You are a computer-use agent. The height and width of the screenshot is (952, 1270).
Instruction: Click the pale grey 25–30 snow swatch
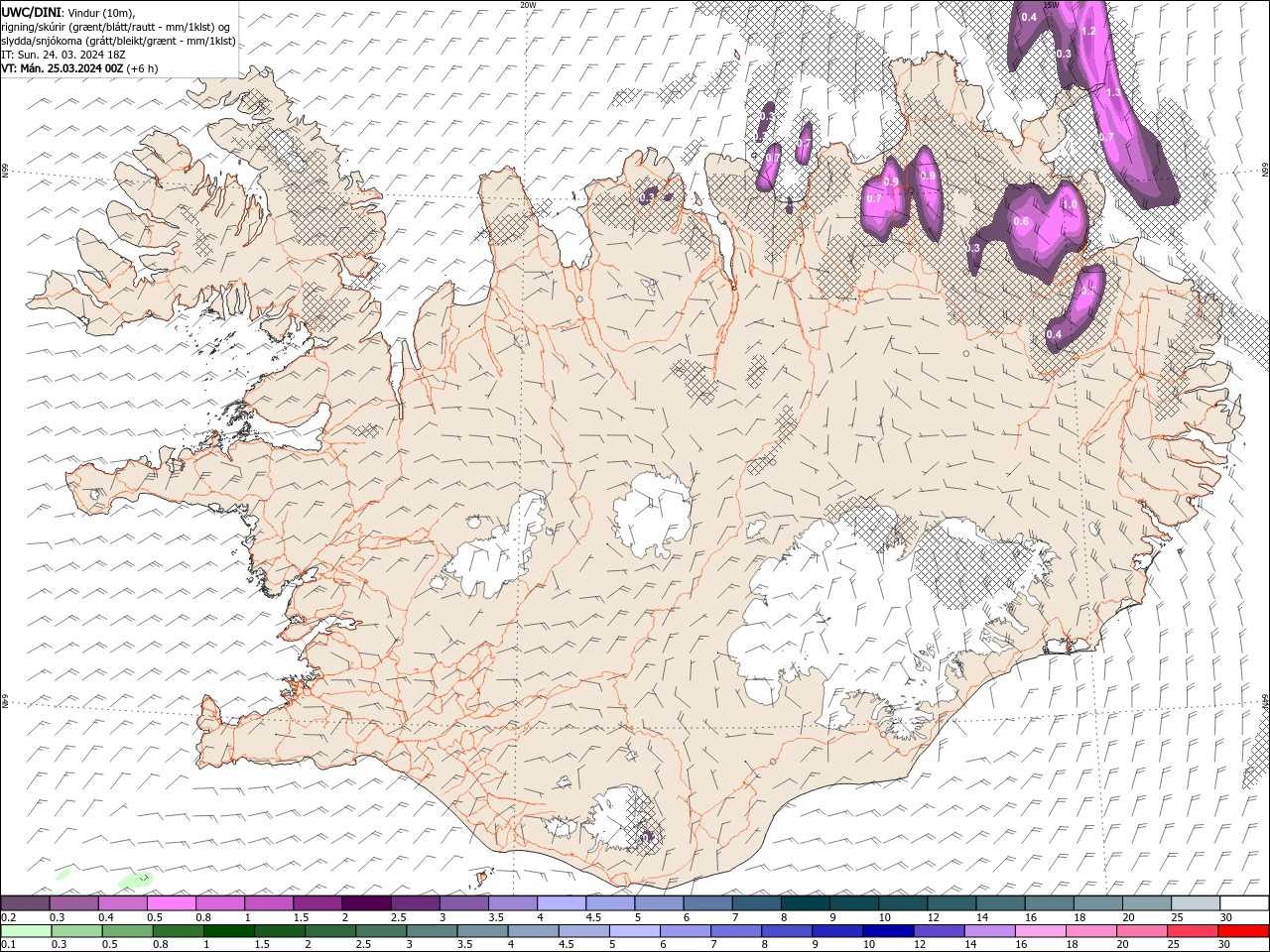click(1196, 903)
